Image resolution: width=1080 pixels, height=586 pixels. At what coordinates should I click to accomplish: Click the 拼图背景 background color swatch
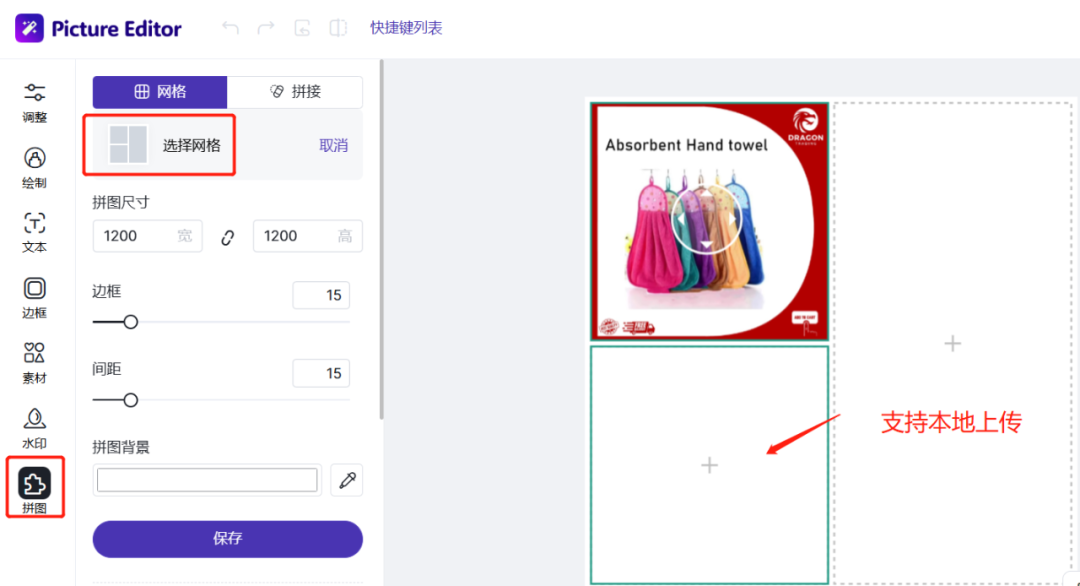tap(207, 481)
